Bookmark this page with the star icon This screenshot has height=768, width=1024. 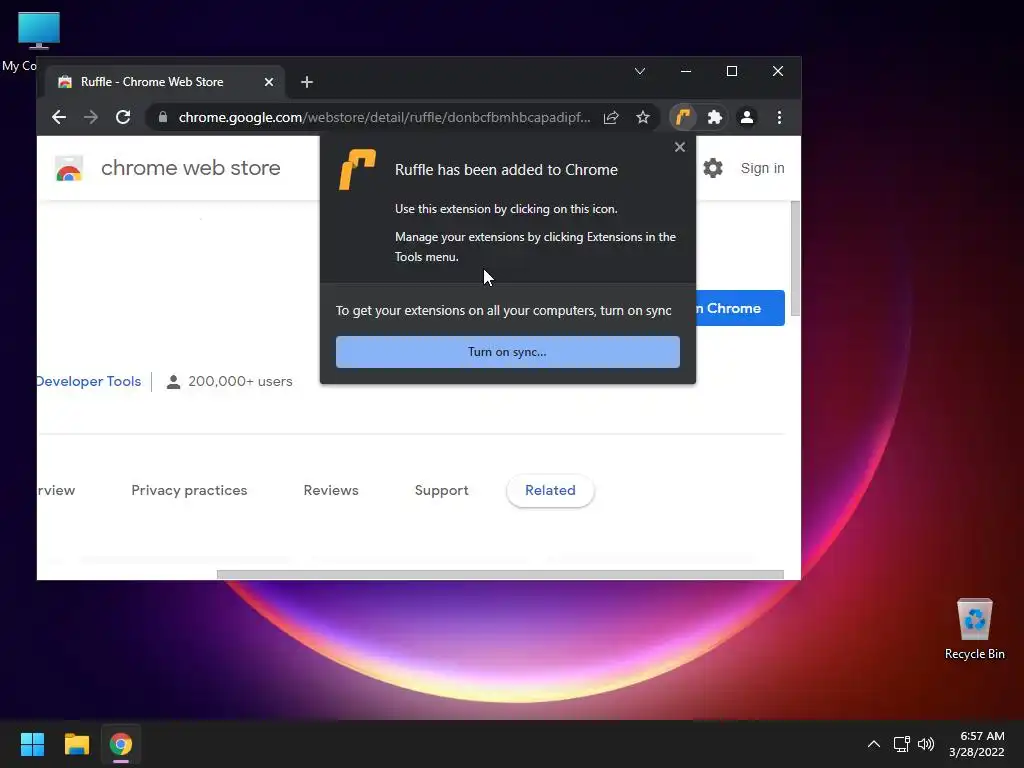[x=643, y=118]
